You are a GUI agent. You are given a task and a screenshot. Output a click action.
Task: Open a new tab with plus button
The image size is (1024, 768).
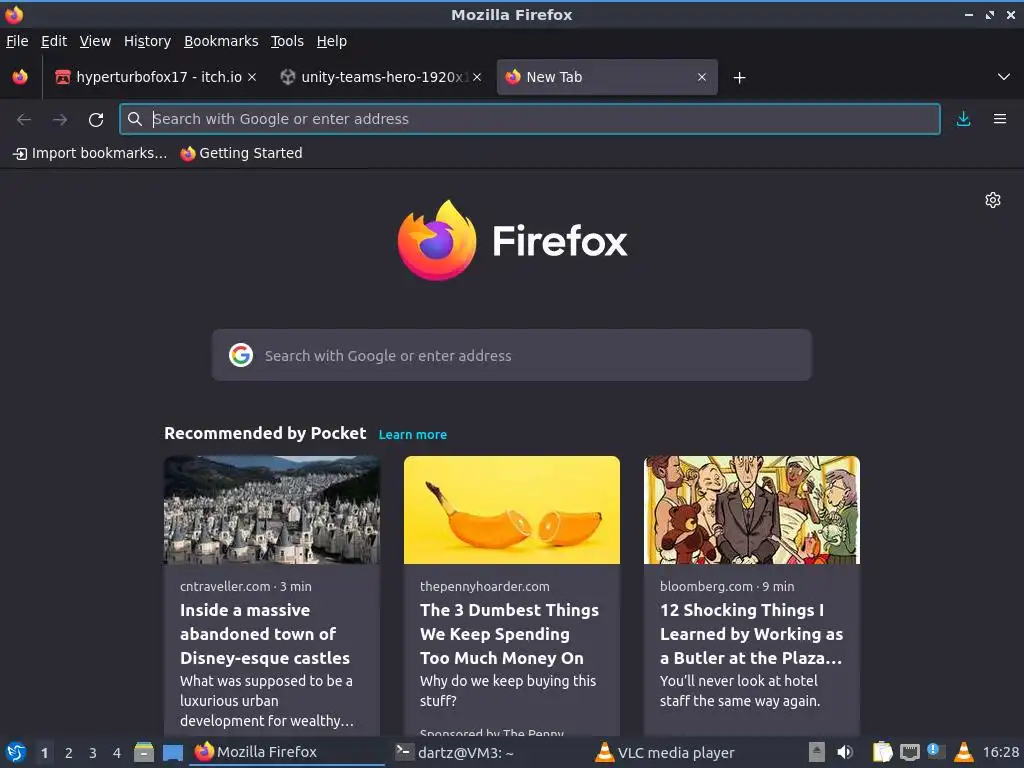tap(739, 78)
